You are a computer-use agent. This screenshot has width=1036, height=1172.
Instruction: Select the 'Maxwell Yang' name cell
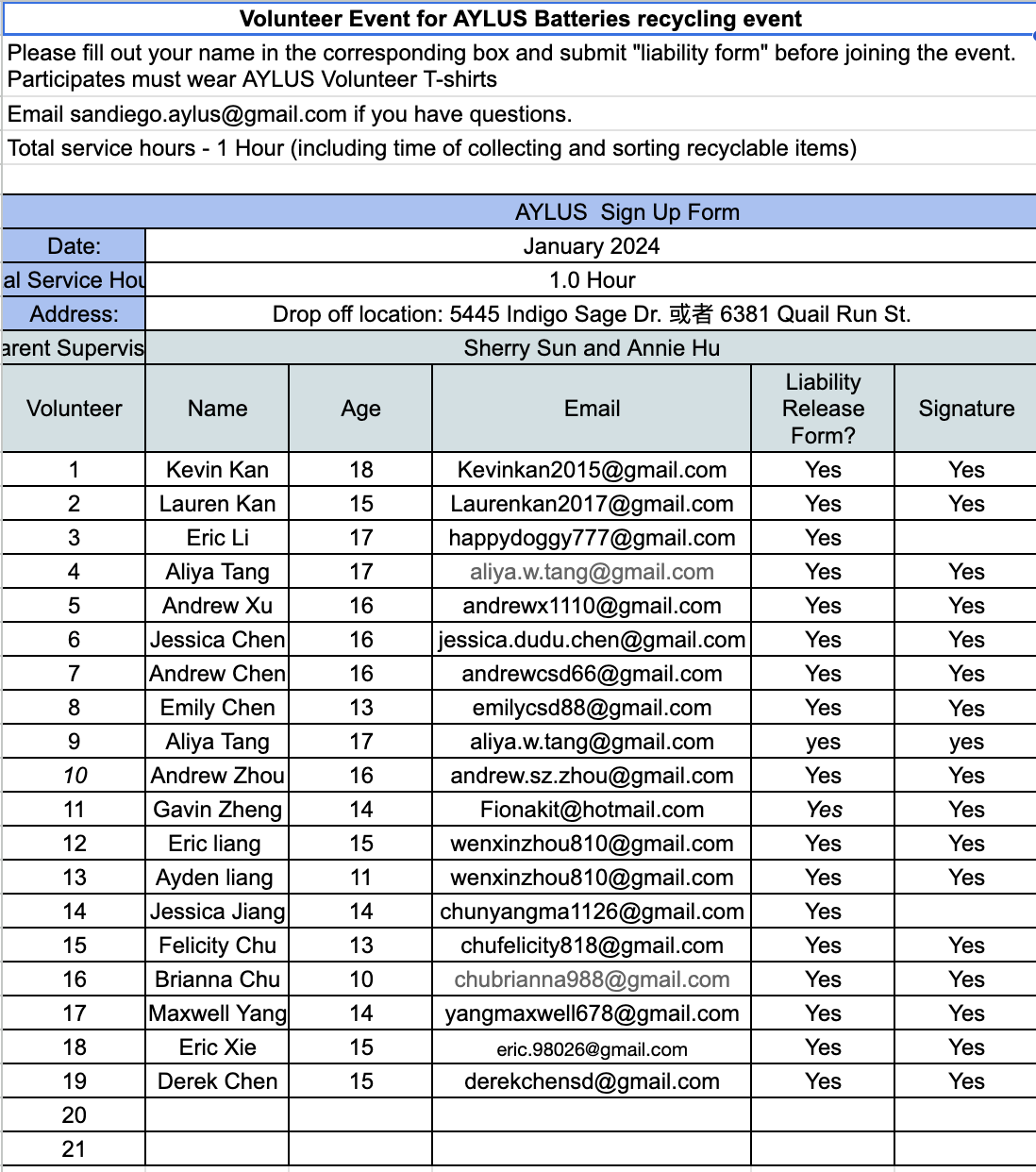pyautogui.click(x=218, y=1013)
